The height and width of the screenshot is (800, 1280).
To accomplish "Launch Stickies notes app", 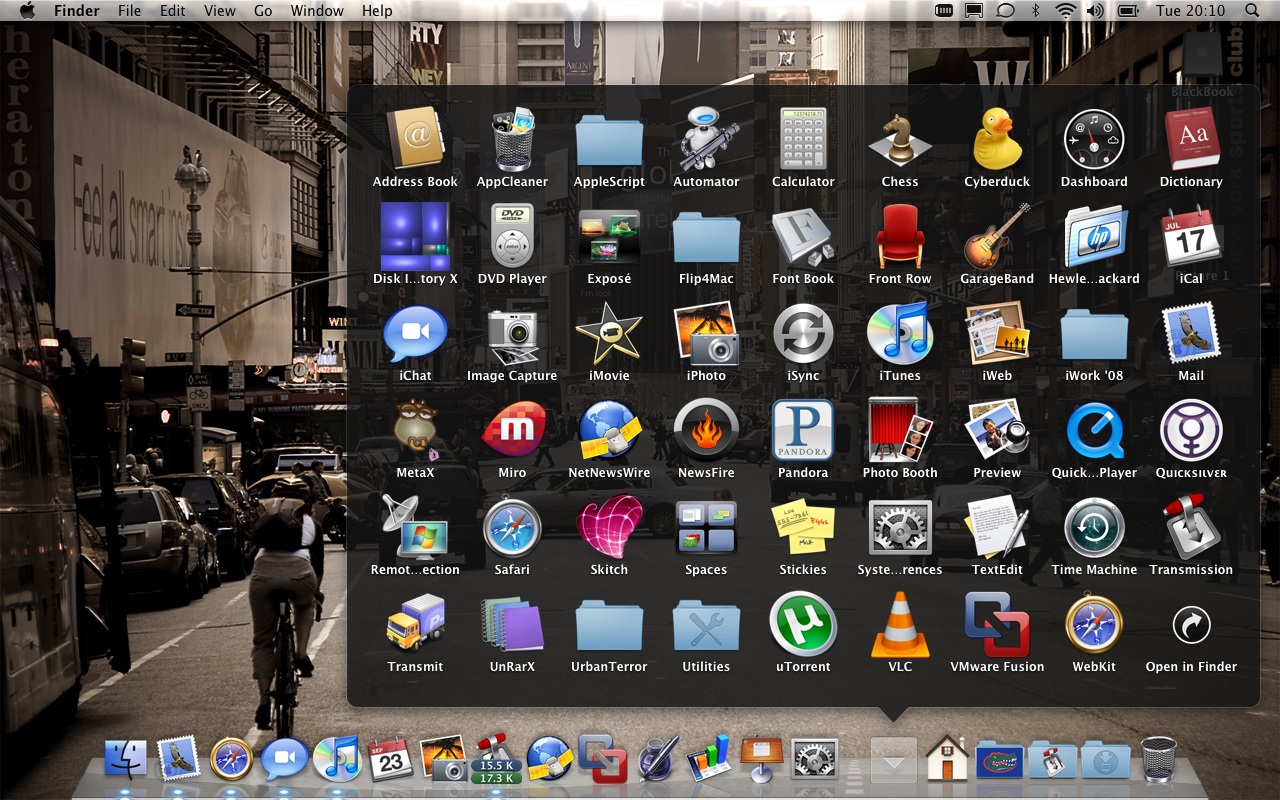I will pyautogui.click(x=803, y=526).
